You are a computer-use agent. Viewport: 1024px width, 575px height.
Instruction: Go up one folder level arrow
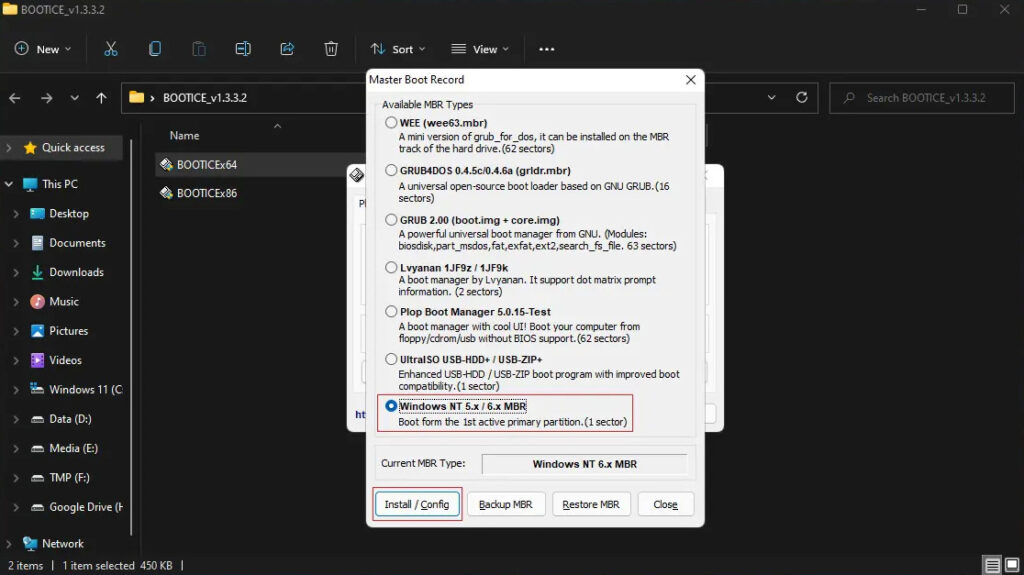pyautogui.click(x=101, y=98)
